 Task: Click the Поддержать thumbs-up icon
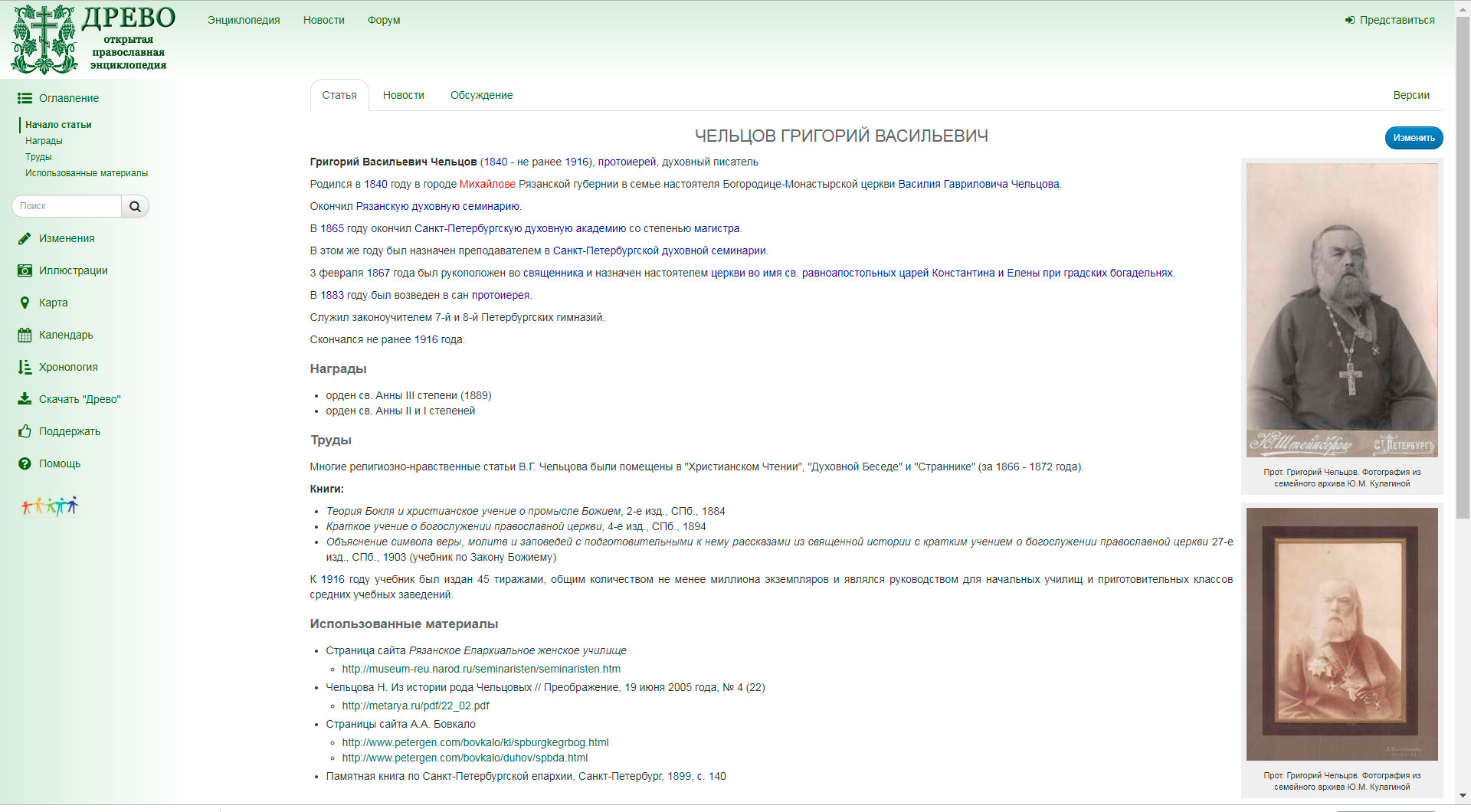25,431
